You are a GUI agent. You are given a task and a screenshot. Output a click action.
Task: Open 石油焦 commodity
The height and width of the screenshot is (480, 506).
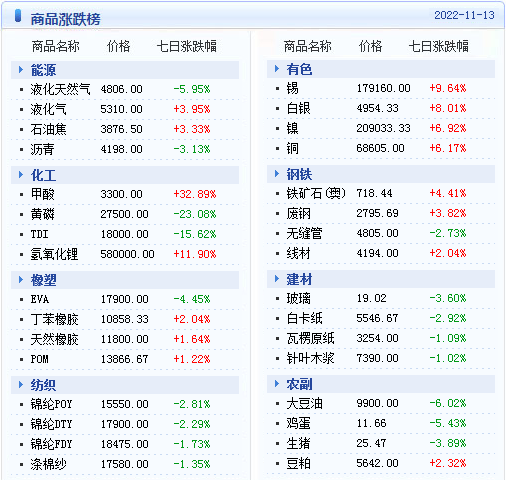(x=48, y=129)
